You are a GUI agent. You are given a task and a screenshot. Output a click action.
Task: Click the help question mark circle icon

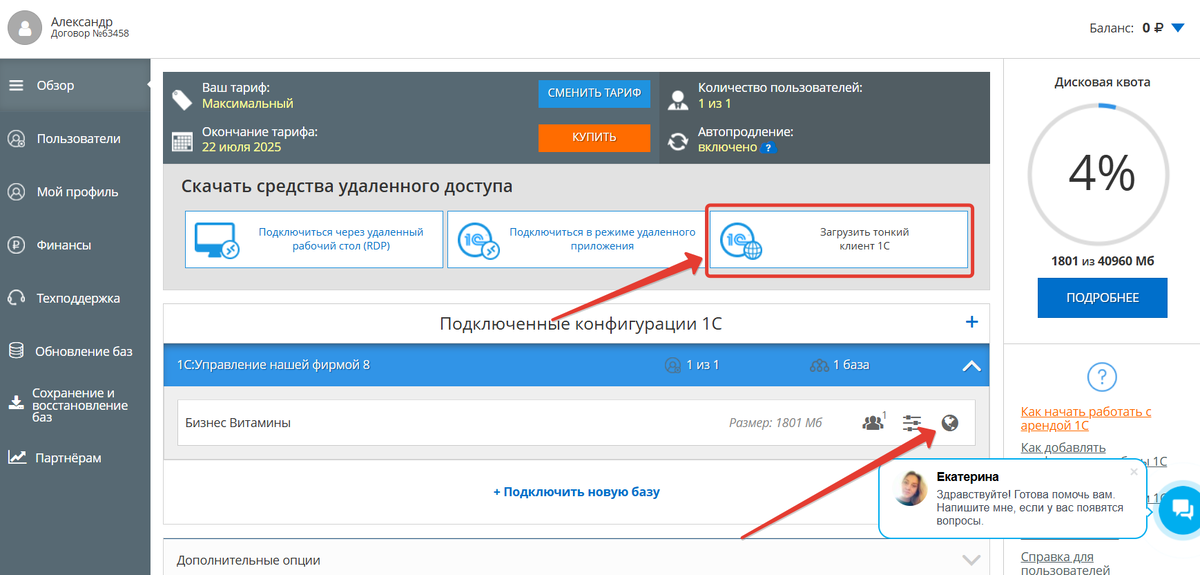coord(1101,377)
